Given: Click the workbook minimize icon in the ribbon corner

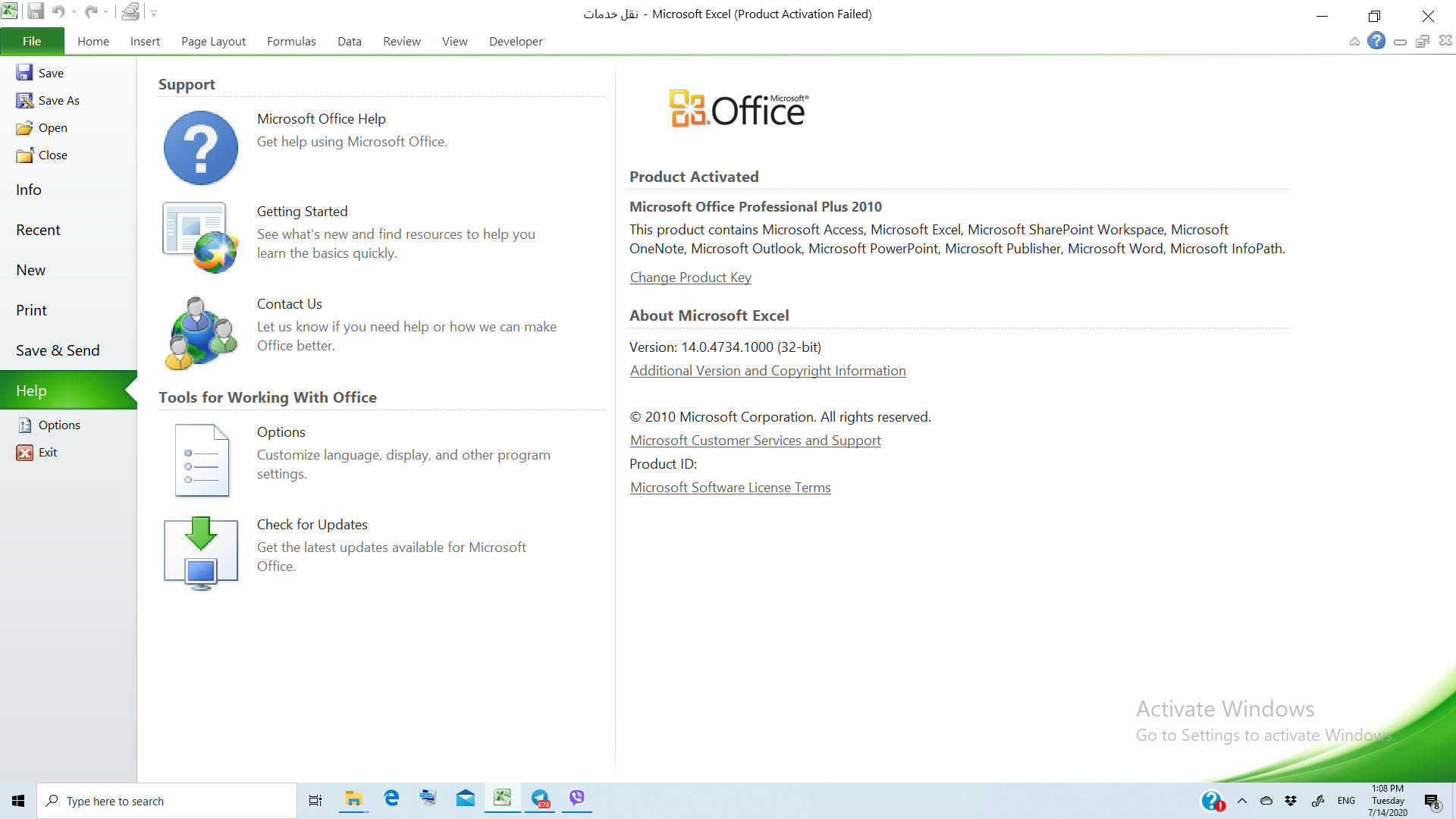Looking at the screenshot, I should 1401,42.
